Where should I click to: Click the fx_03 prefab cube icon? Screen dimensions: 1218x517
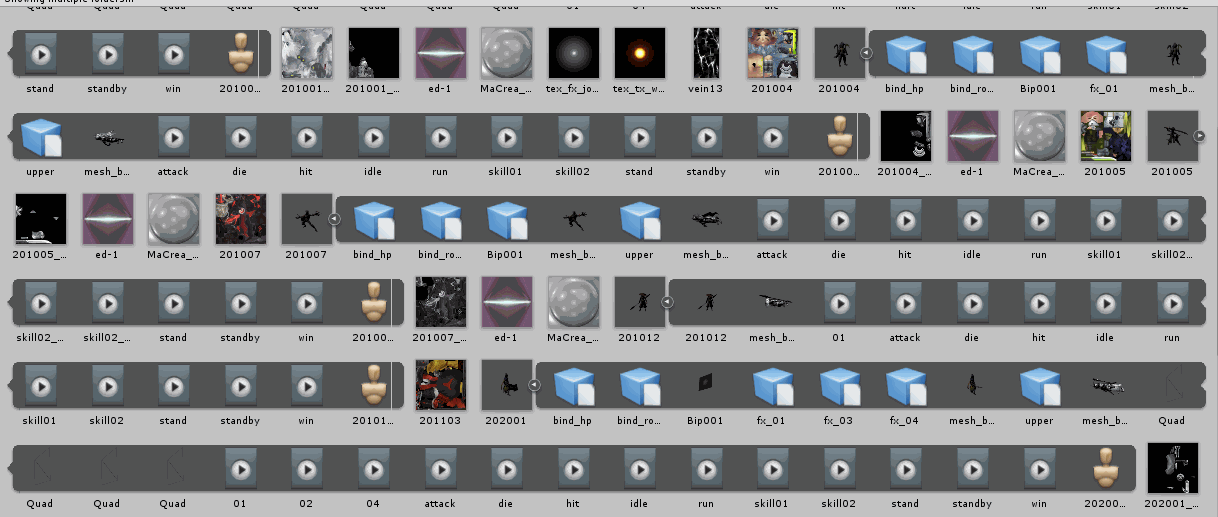coord(840,385)
